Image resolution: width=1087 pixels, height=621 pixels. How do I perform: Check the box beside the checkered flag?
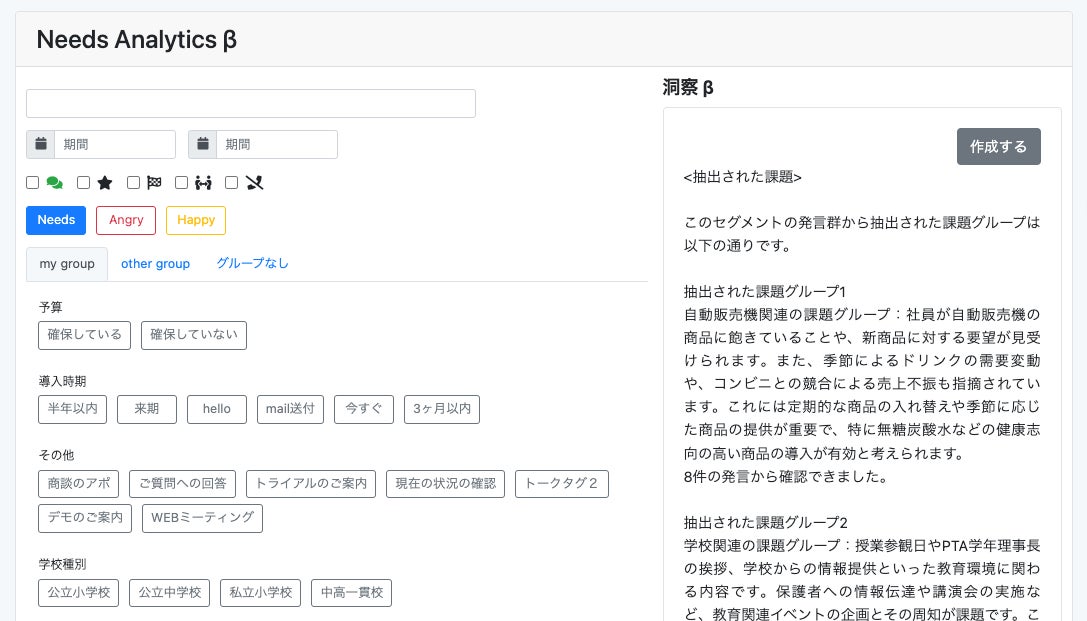point(133,183)
